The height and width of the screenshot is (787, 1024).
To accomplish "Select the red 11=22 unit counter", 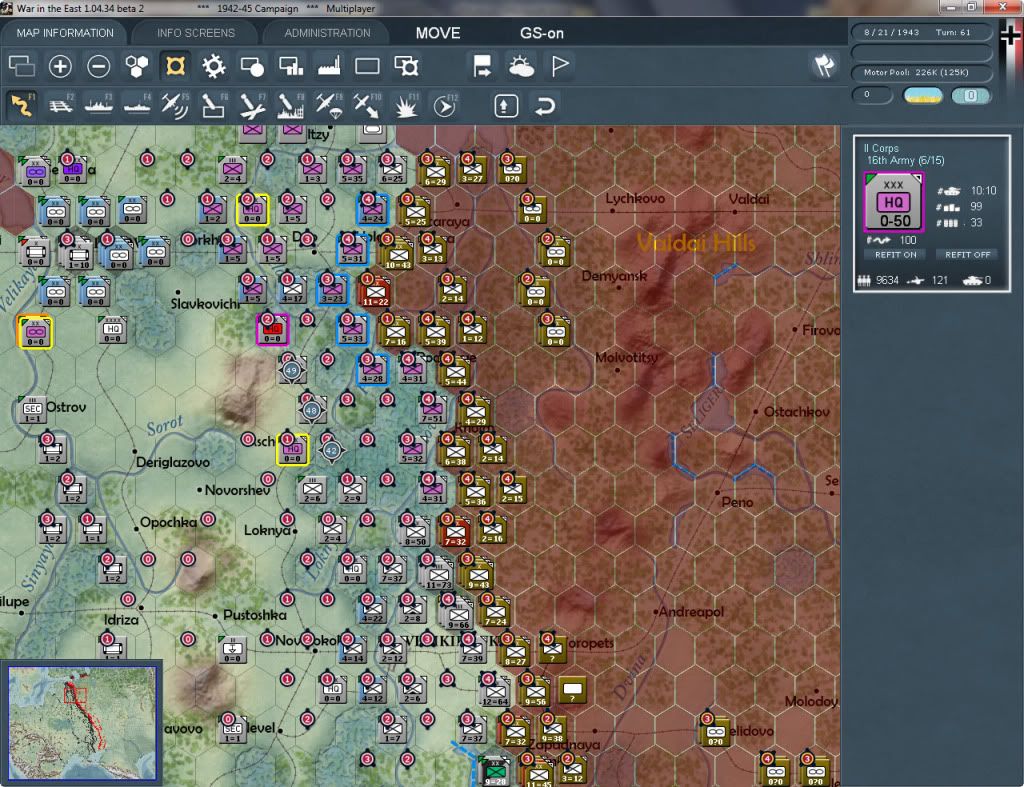I will click(x=375, y=290).
